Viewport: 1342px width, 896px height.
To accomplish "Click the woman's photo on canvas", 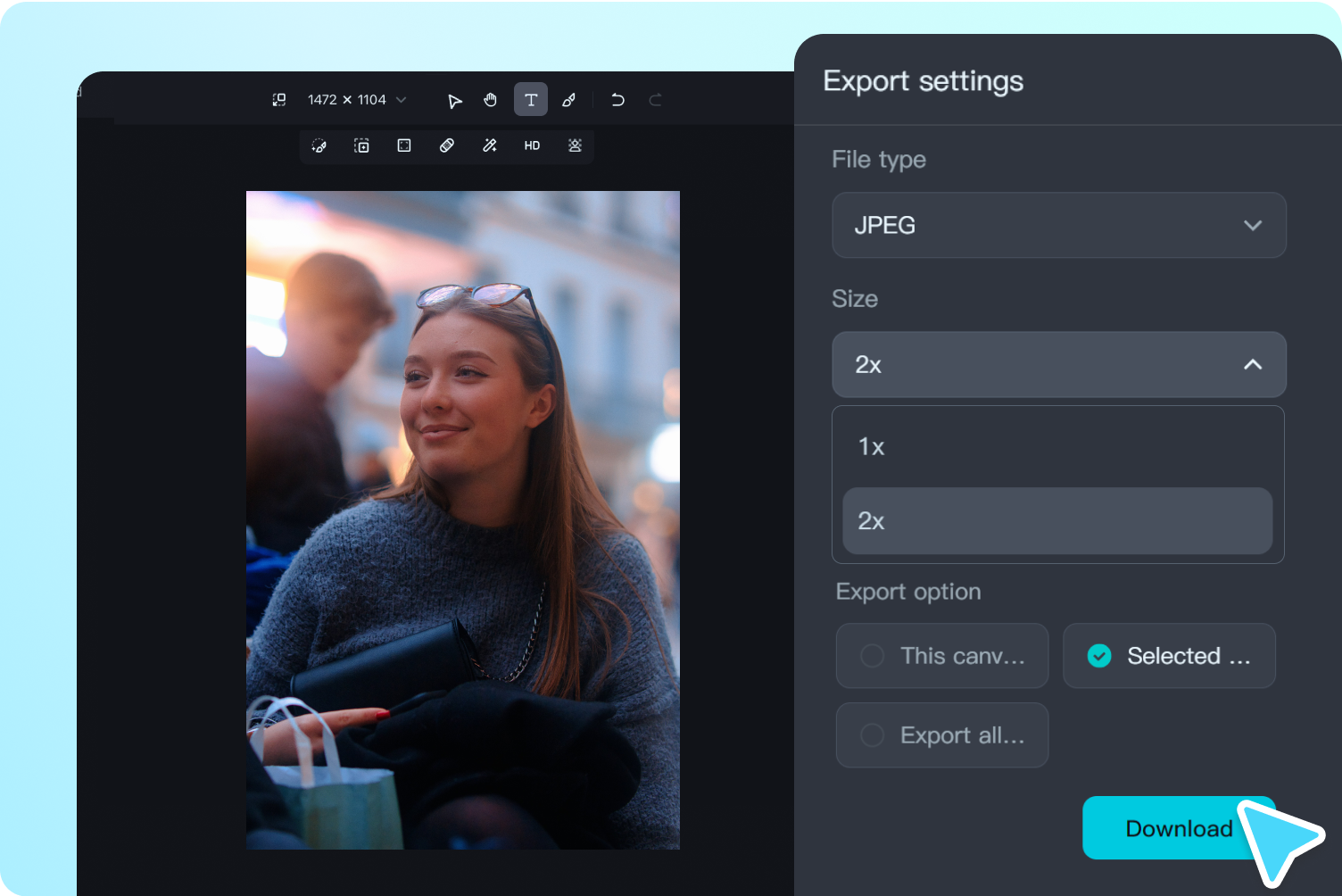I will click(462, 519).
